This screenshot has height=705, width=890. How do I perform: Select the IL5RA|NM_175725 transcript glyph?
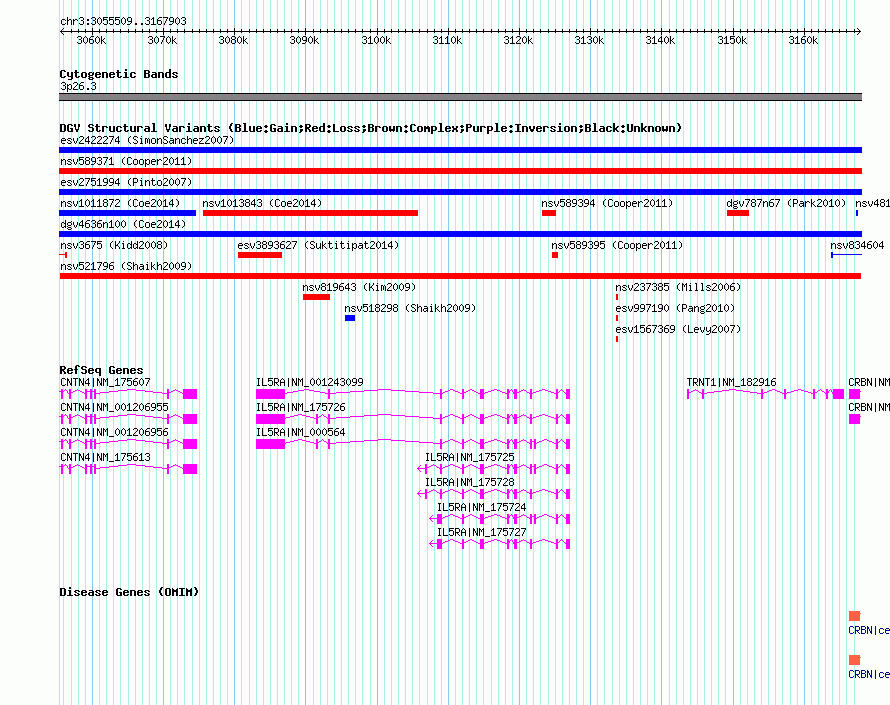coord(494,469)
